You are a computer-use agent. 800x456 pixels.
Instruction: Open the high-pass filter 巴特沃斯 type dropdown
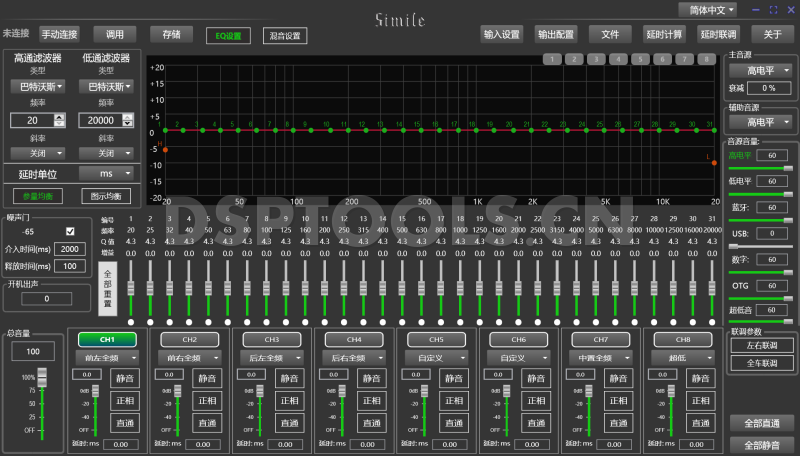pyautogui.click(x=39, y=87)
